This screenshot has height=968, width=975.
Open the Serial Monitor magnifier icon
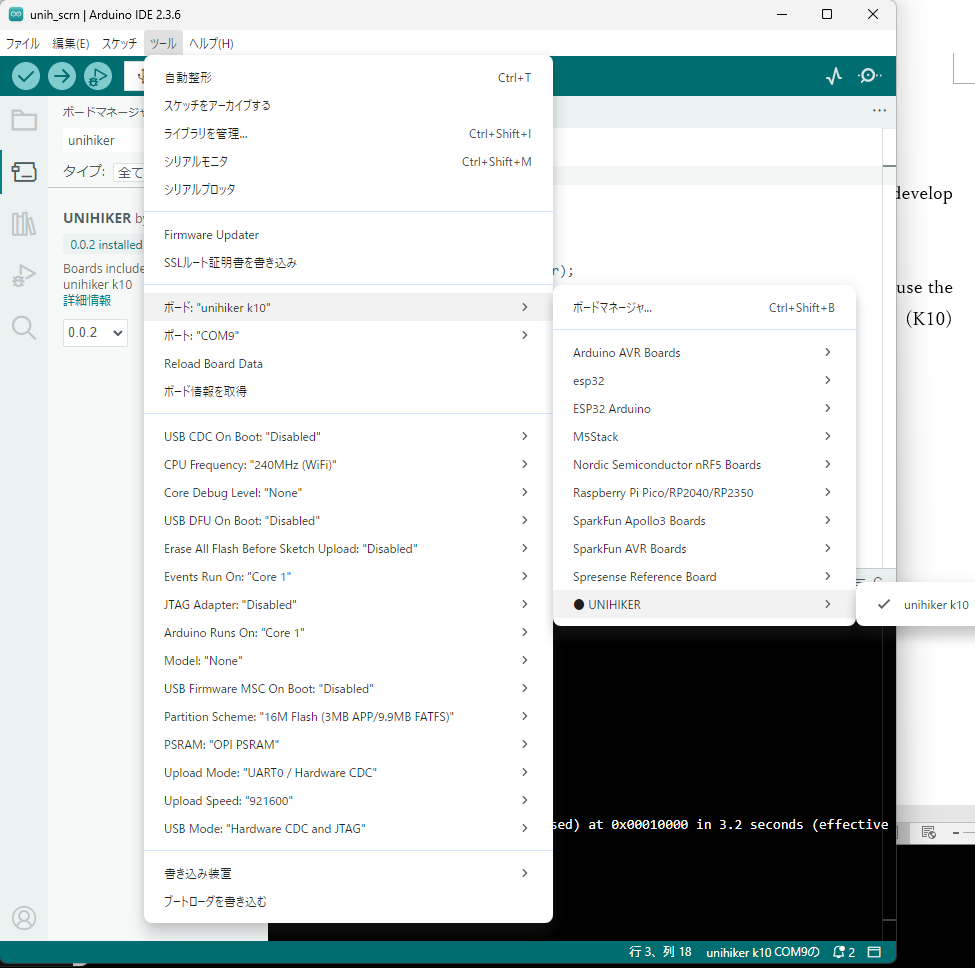pyautogui.click(x=870, y=76)
